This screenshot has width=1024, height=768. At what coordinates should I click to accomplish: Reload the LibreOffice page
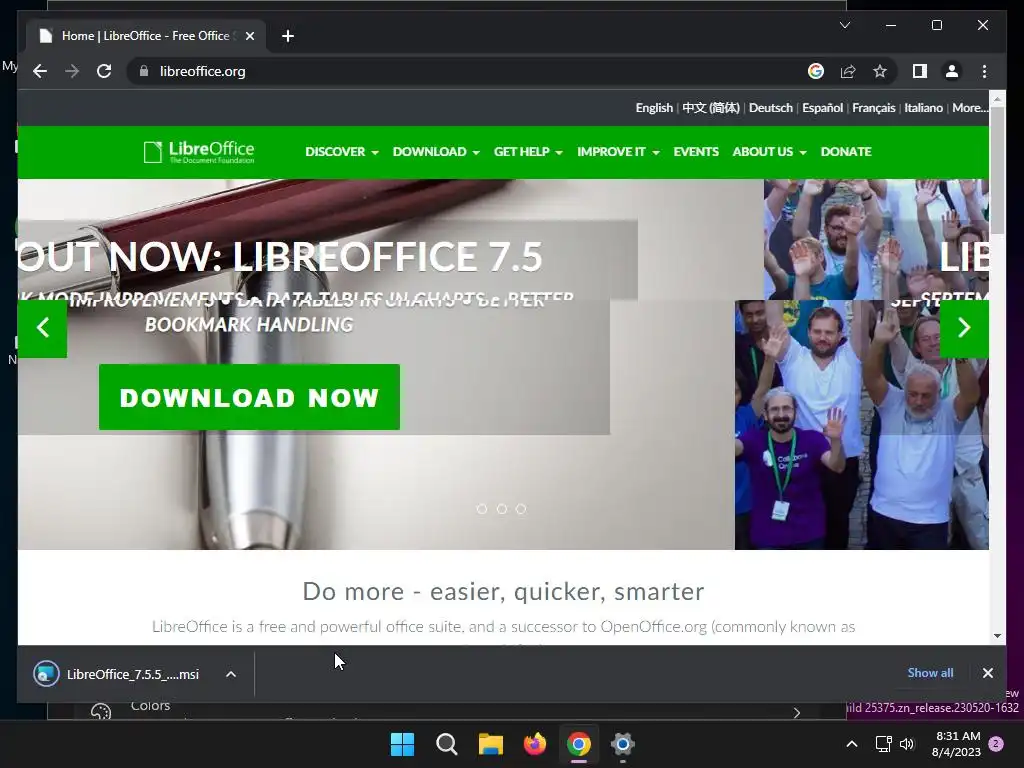tap(104, 71)
